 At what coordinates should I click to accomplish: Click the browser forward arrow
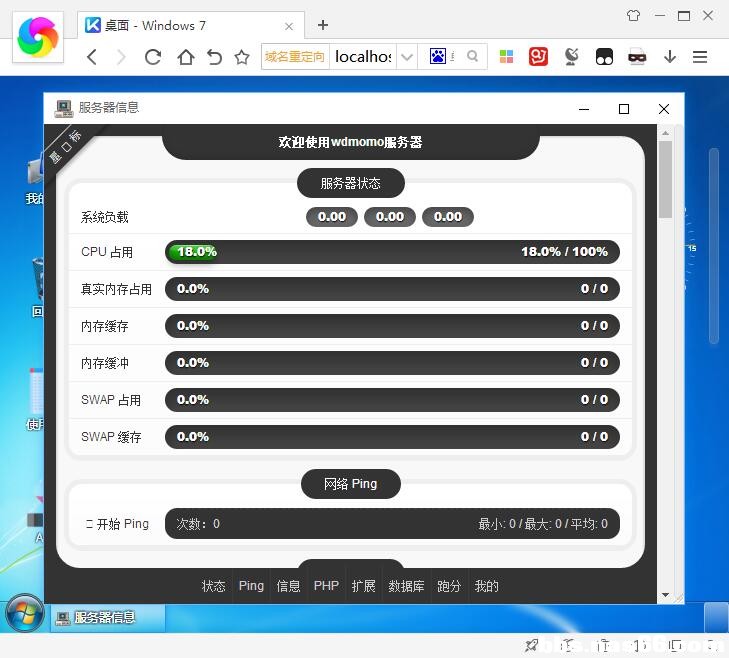click(121, 57)
